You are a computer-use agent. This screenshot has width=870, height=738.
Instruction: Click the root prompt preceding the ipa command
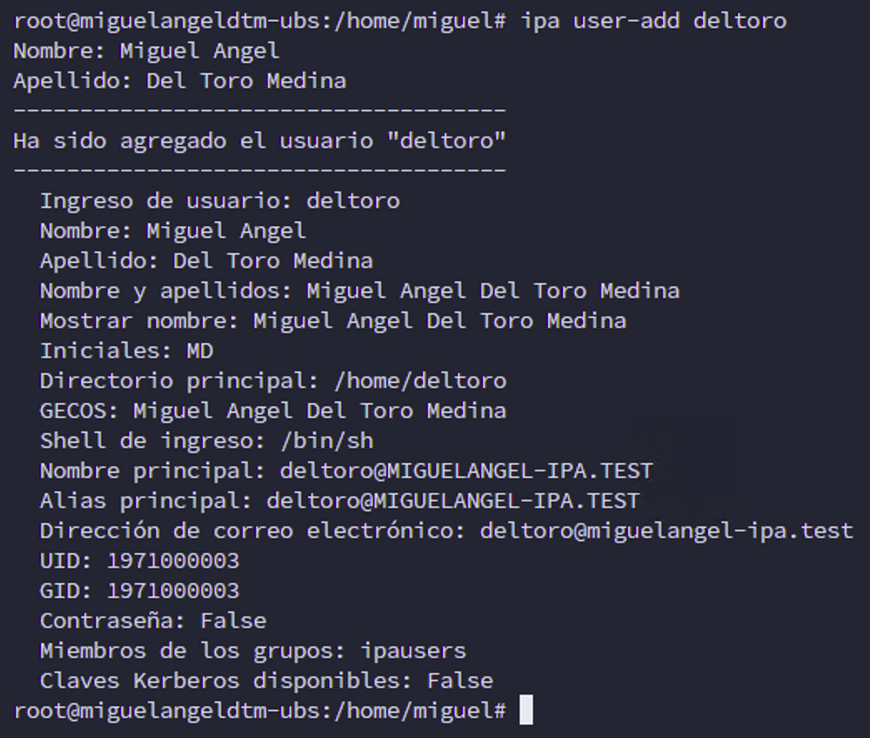(x=260, y=20)
